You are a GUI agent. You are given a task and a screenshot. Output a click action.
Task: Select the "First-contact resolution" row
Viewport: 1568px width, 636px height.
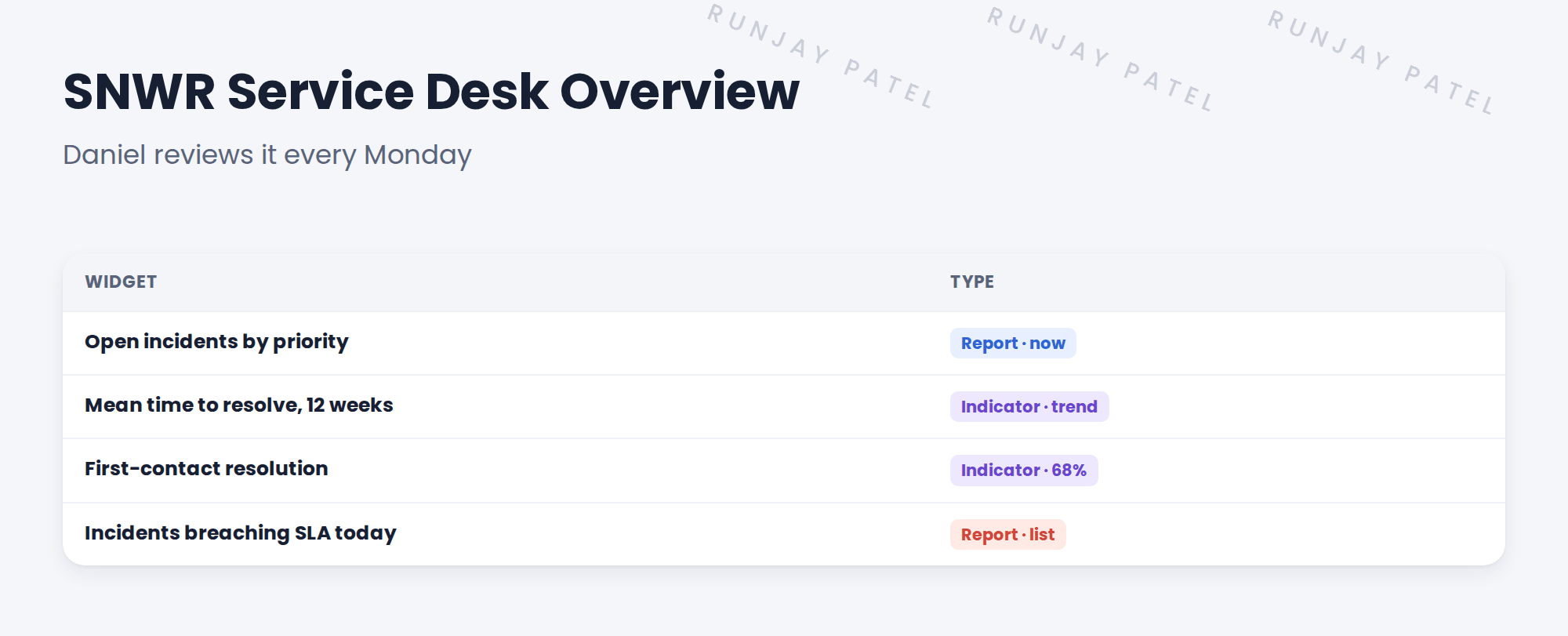[784, 470]
